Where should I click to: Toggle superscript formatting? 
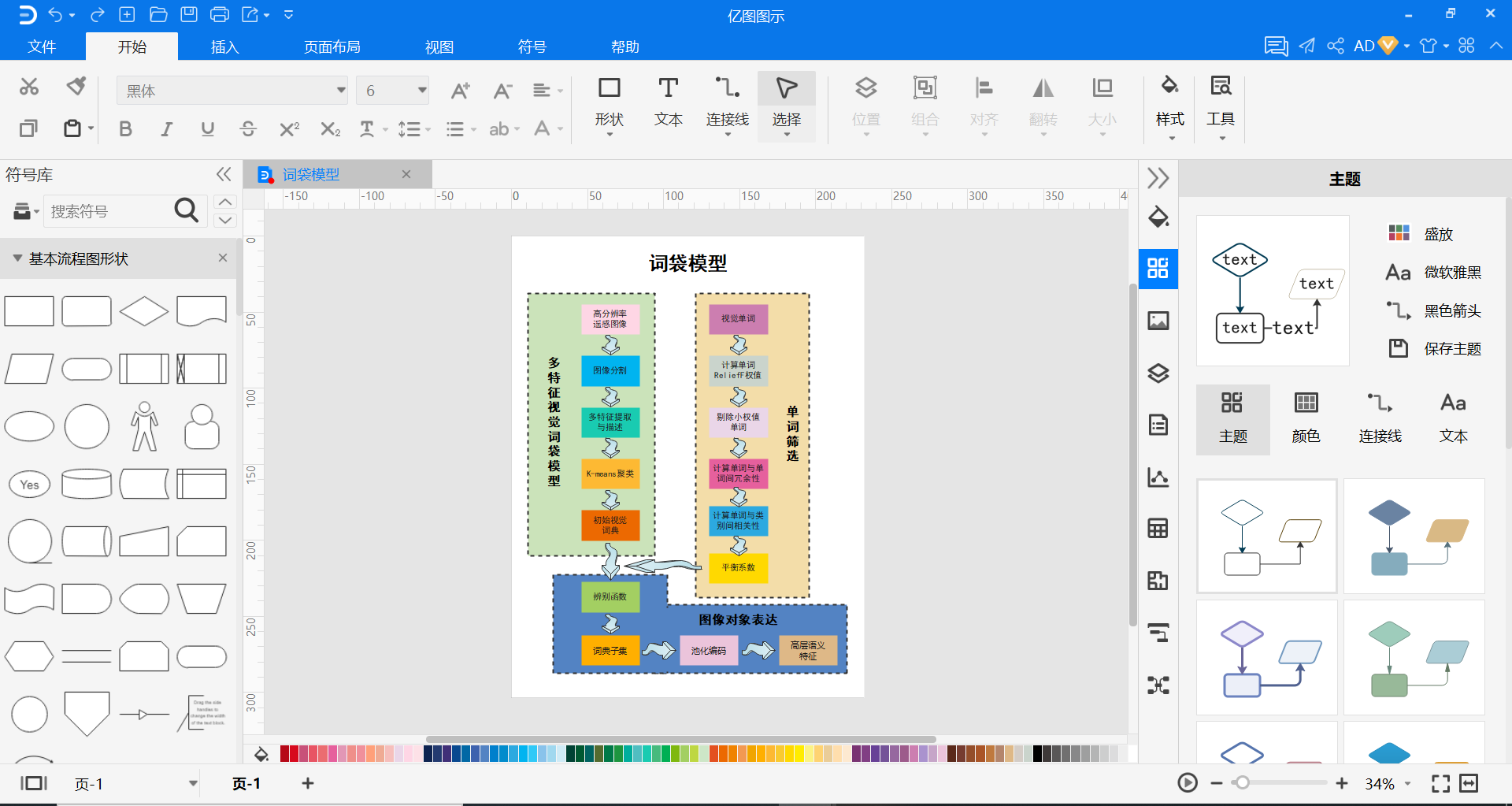[289, 128]
